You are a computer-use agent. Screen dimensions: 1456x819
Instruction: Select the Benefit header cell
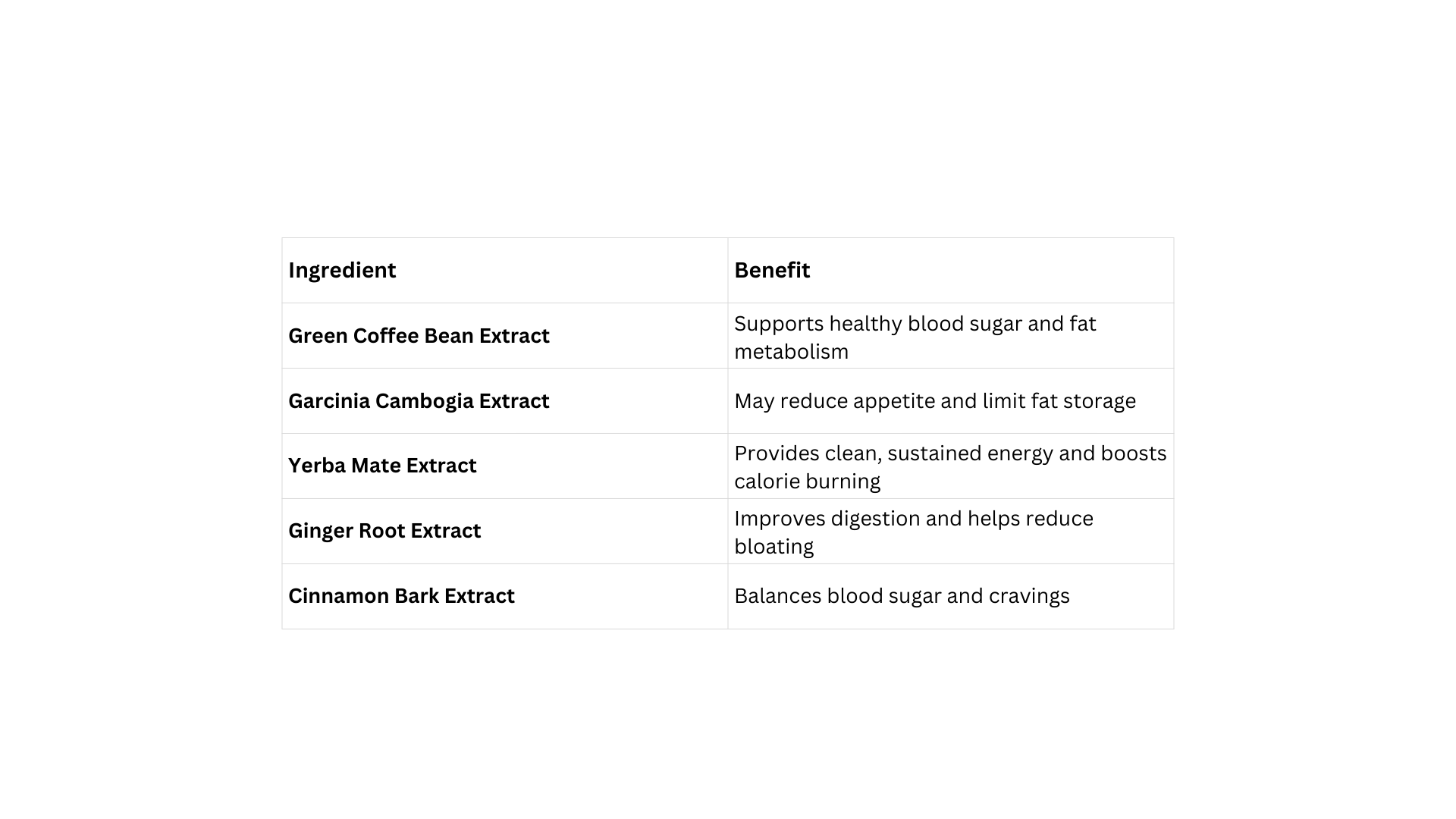pyautogui.click(x=951, y=271)
